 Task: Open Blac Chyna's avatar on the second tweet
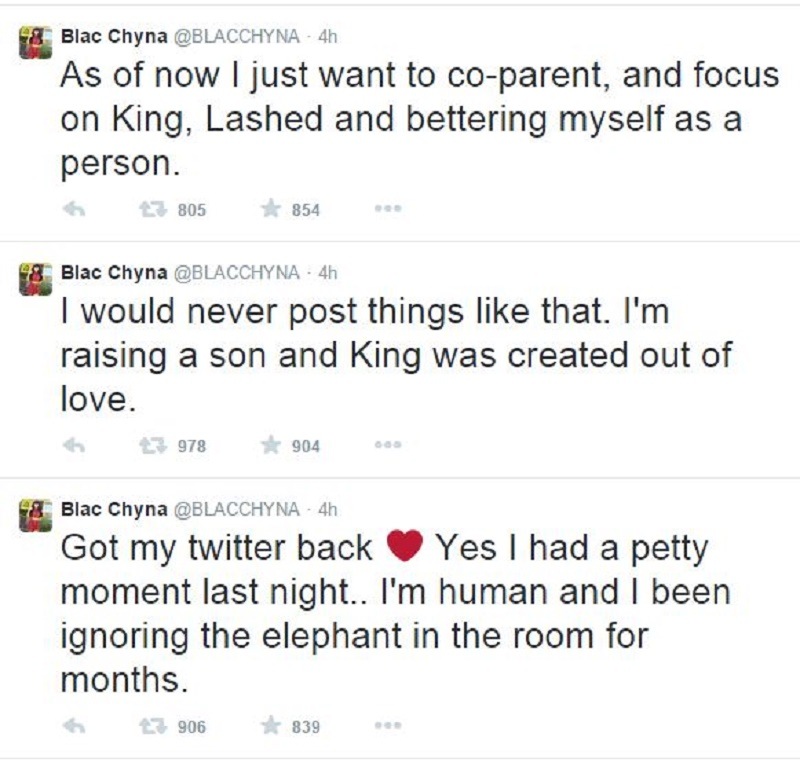[36, 279]
